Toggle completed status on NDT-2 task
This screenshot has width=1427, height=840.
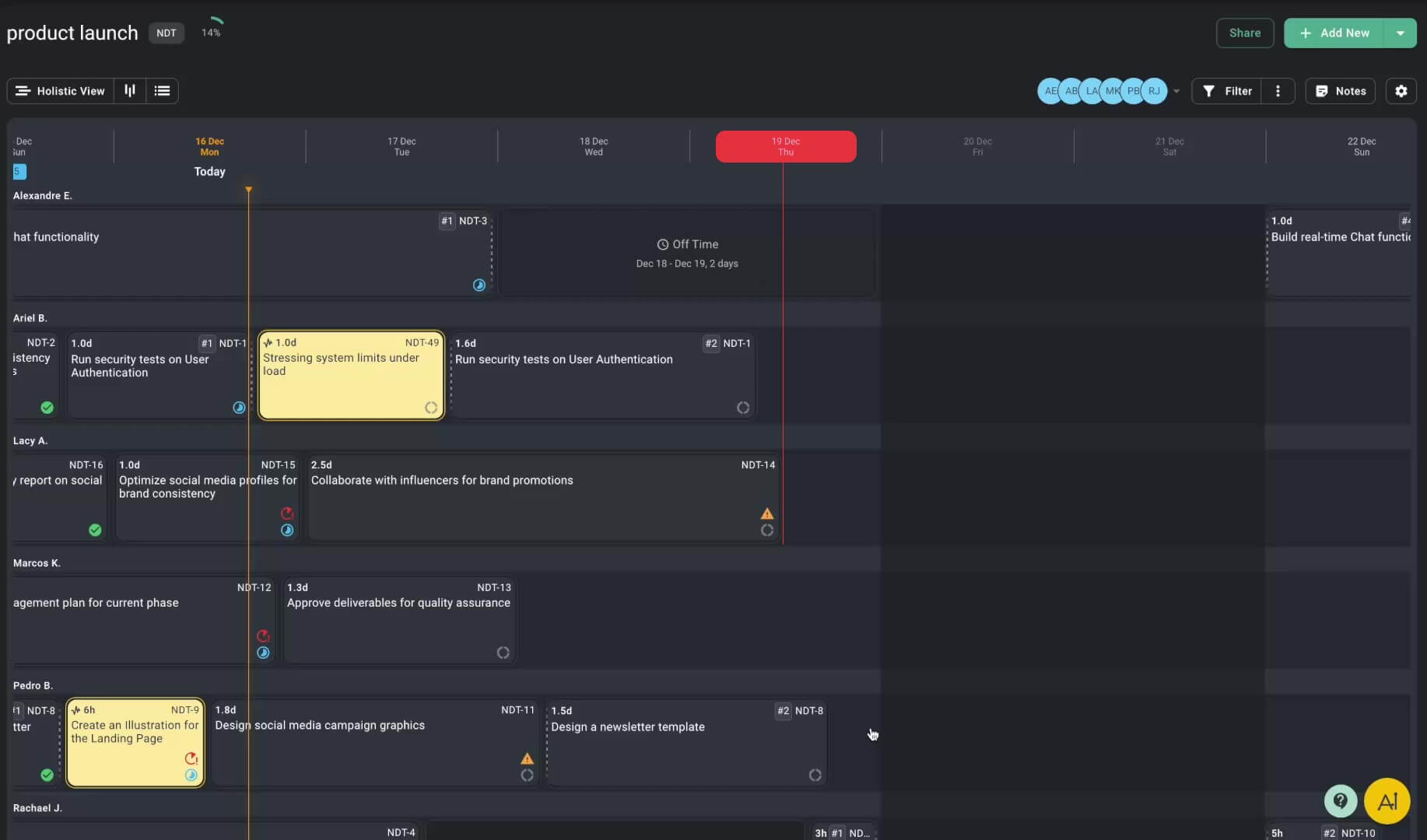point(47,408)
